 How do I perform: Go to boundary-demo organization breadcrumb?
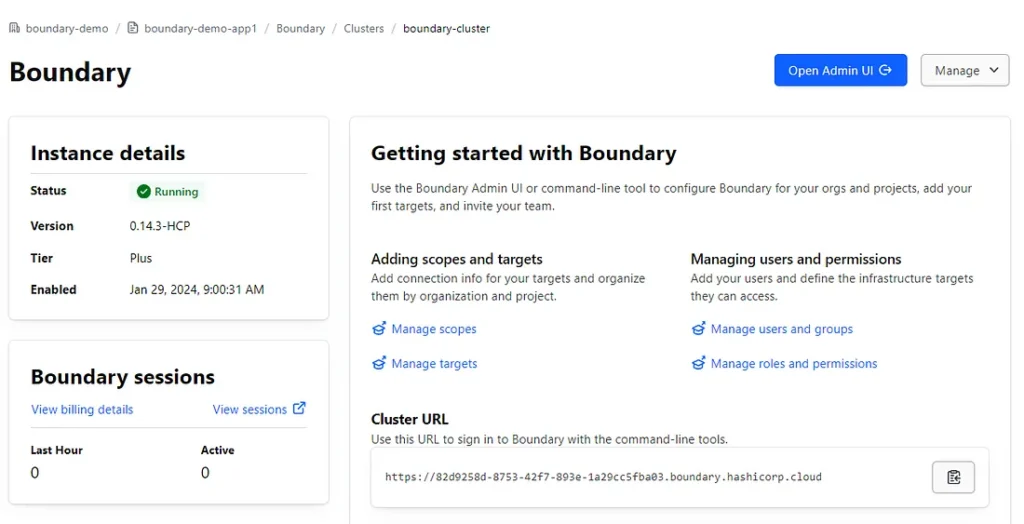[x=67, y=28]
